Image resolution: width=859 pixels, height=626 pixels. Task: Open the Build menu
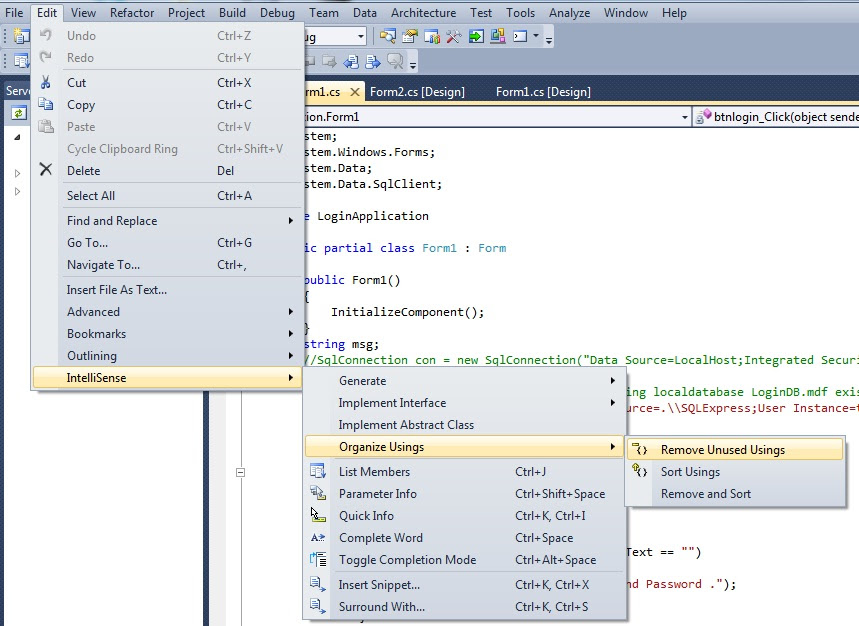click(232, 13)
